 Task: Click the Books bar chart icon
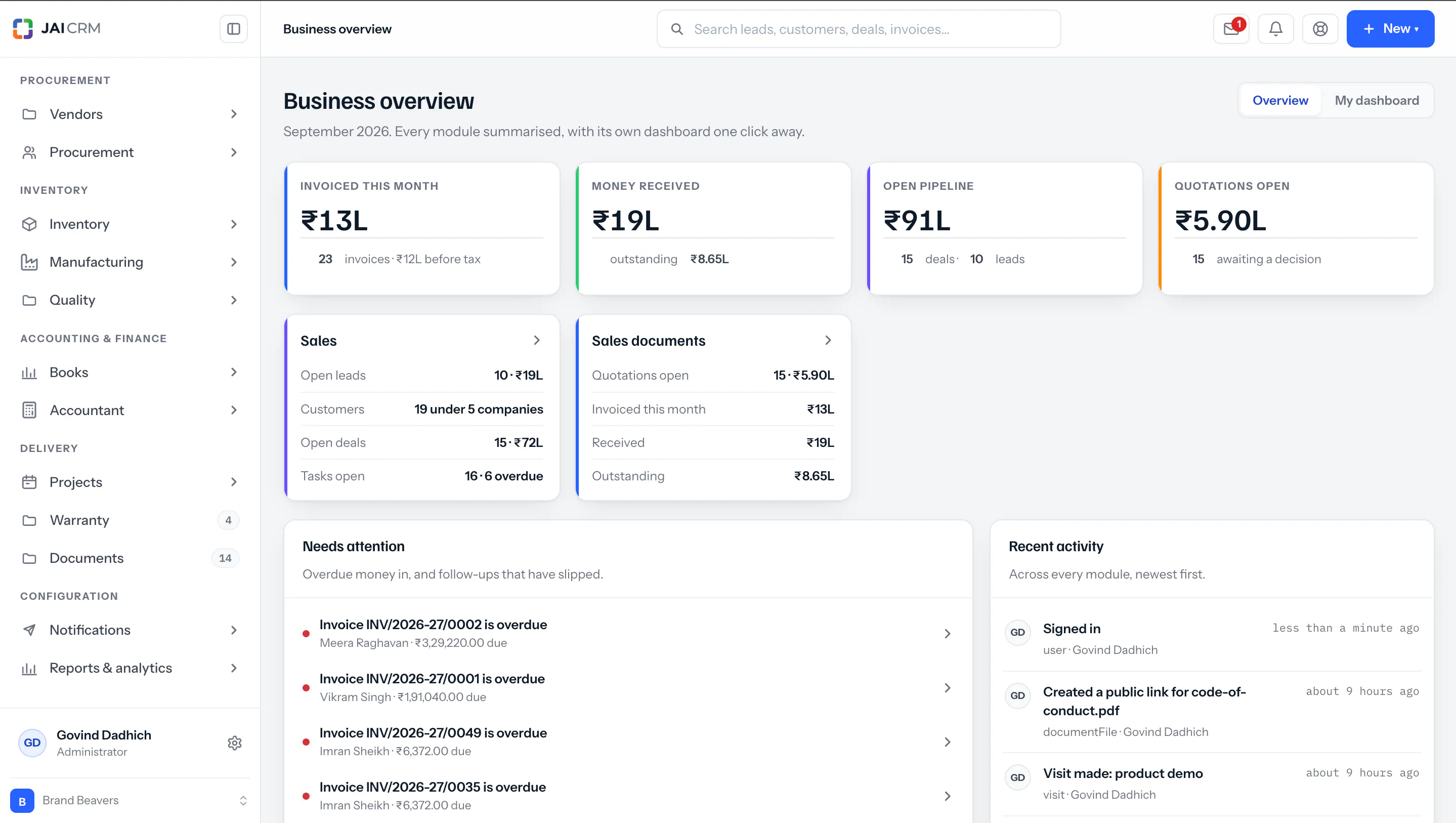coord(29,372)
